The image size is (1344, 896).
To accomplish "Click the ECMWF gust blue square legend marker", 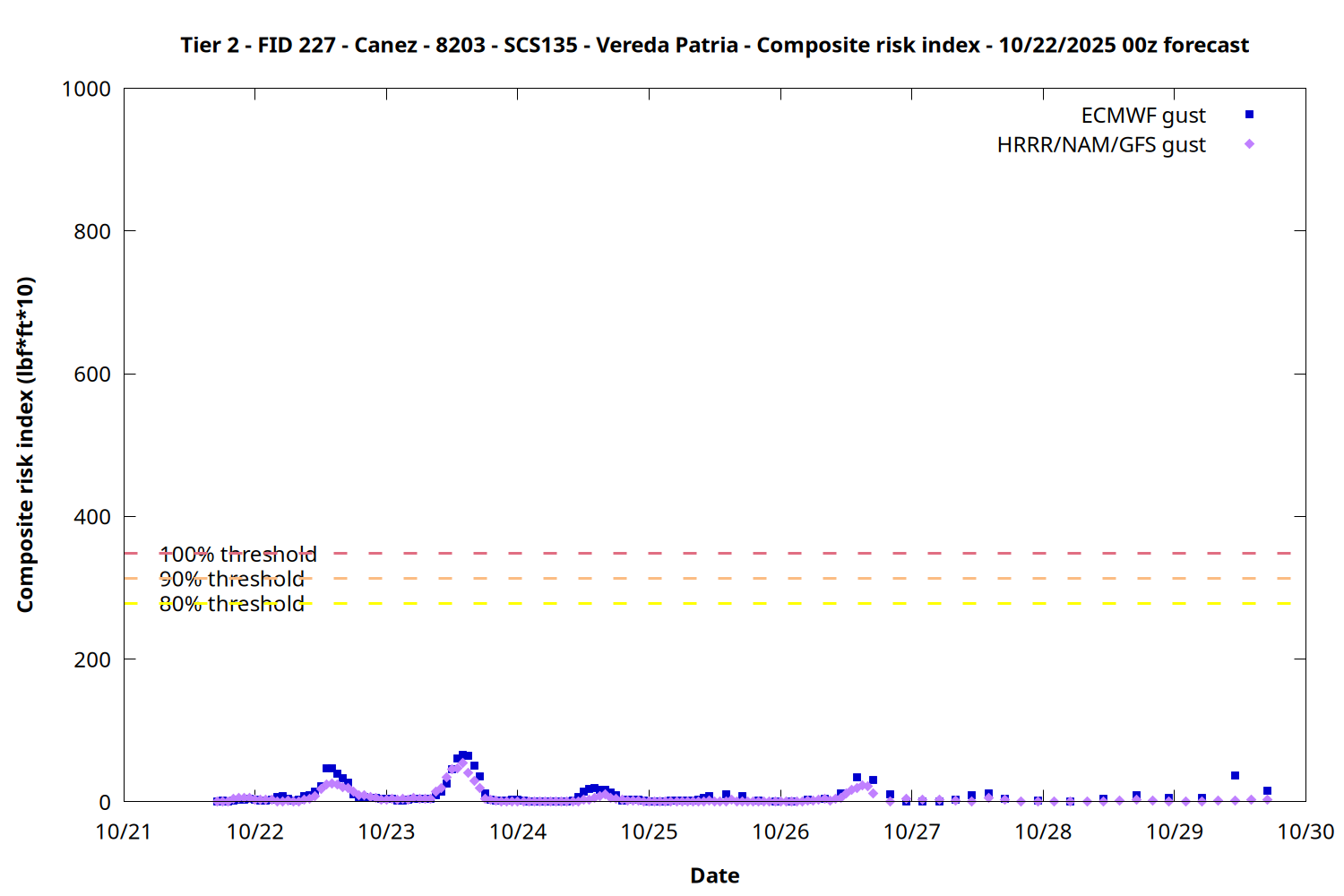I will click(x=1249, y=115).
